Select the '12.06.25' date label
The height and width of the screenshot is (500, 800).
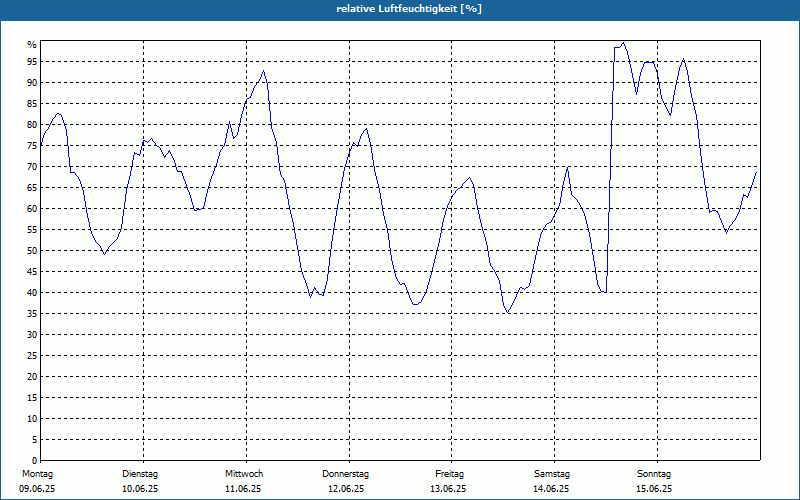pyautogui.click(x=346, y=489)
